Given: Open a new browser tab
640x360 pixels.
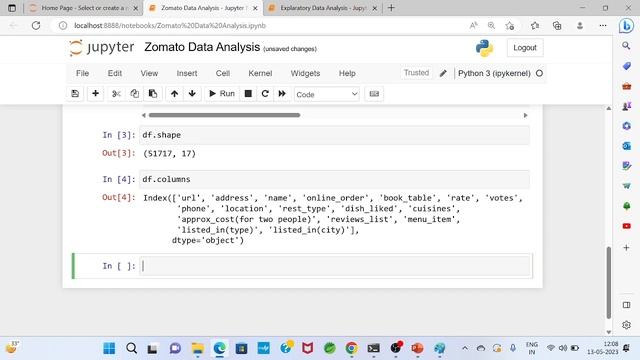Looking at the screenshot, I should (x=391, y=8).
